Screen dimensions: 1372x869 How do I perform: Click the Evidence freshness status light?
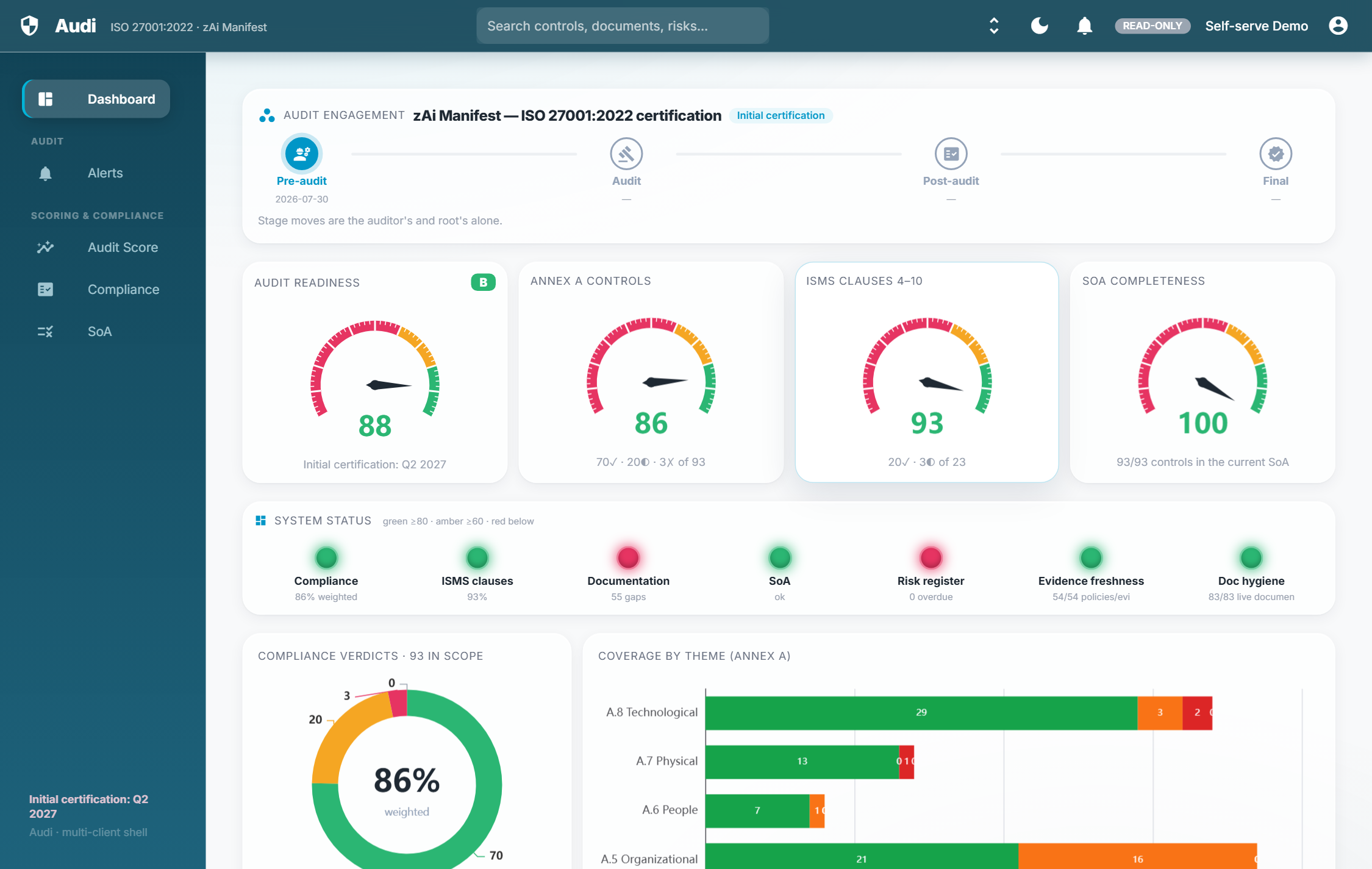point(1091,557)
